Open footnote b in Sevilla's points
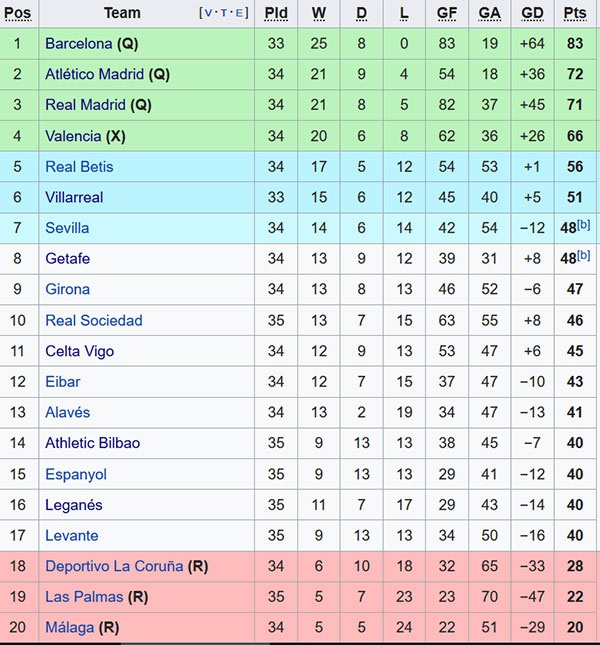Image resolution: width=600 pixels, height=645 pixels. (x=584, y=225)
